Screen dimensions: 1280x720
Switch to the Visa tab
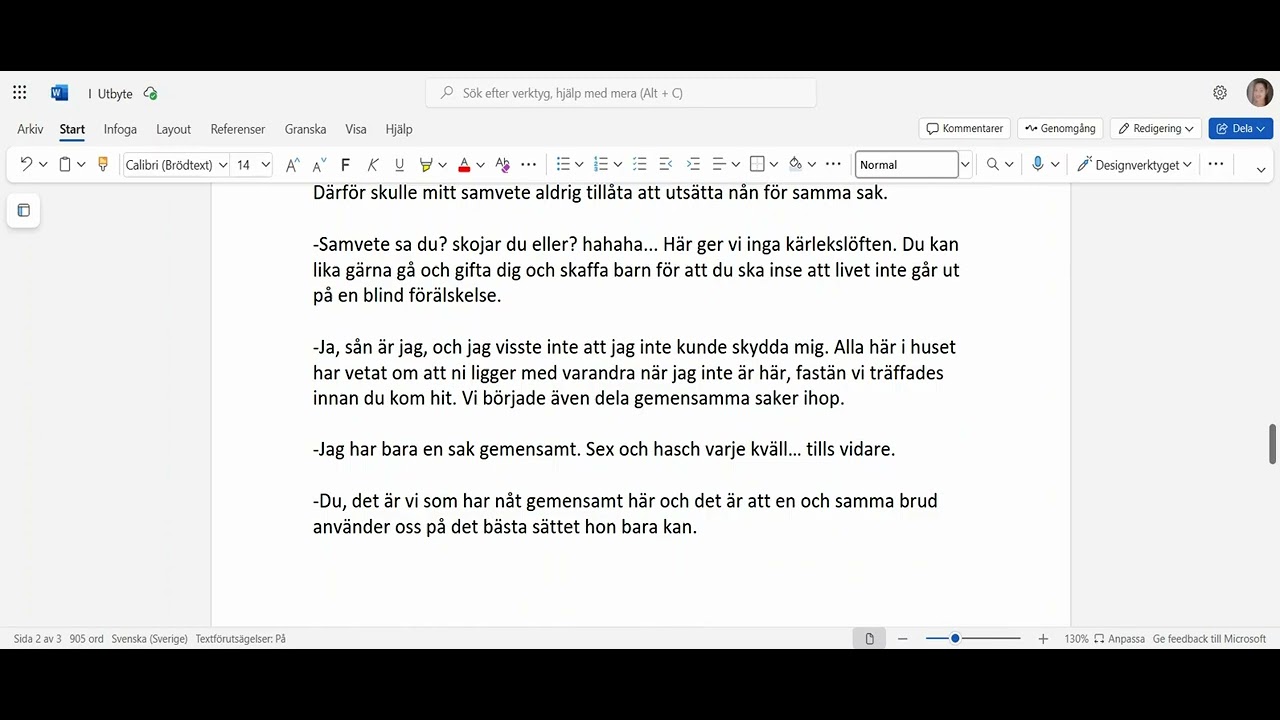(356, 129)
